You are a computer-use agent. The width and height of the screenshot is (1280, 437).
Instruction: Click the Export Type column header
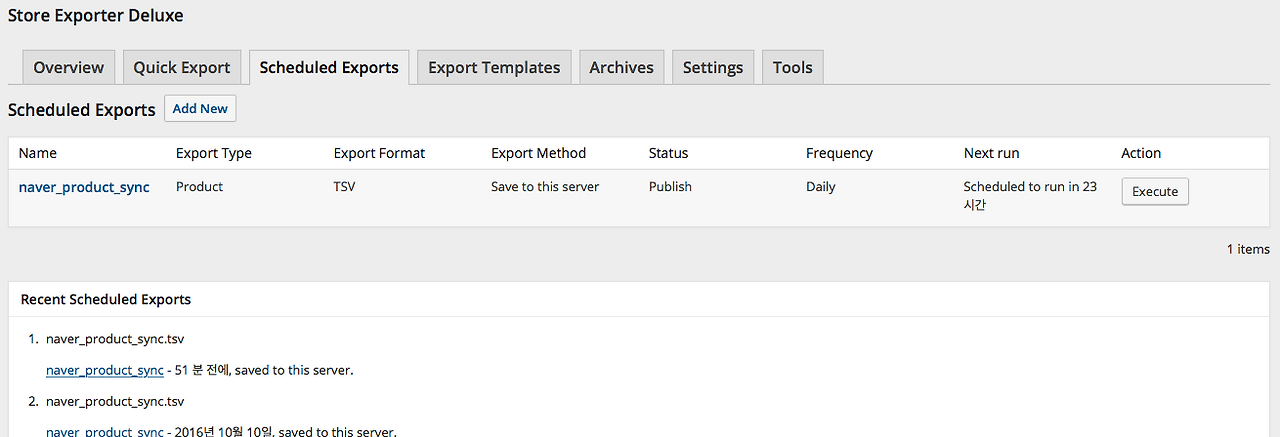tap(214, 153)
